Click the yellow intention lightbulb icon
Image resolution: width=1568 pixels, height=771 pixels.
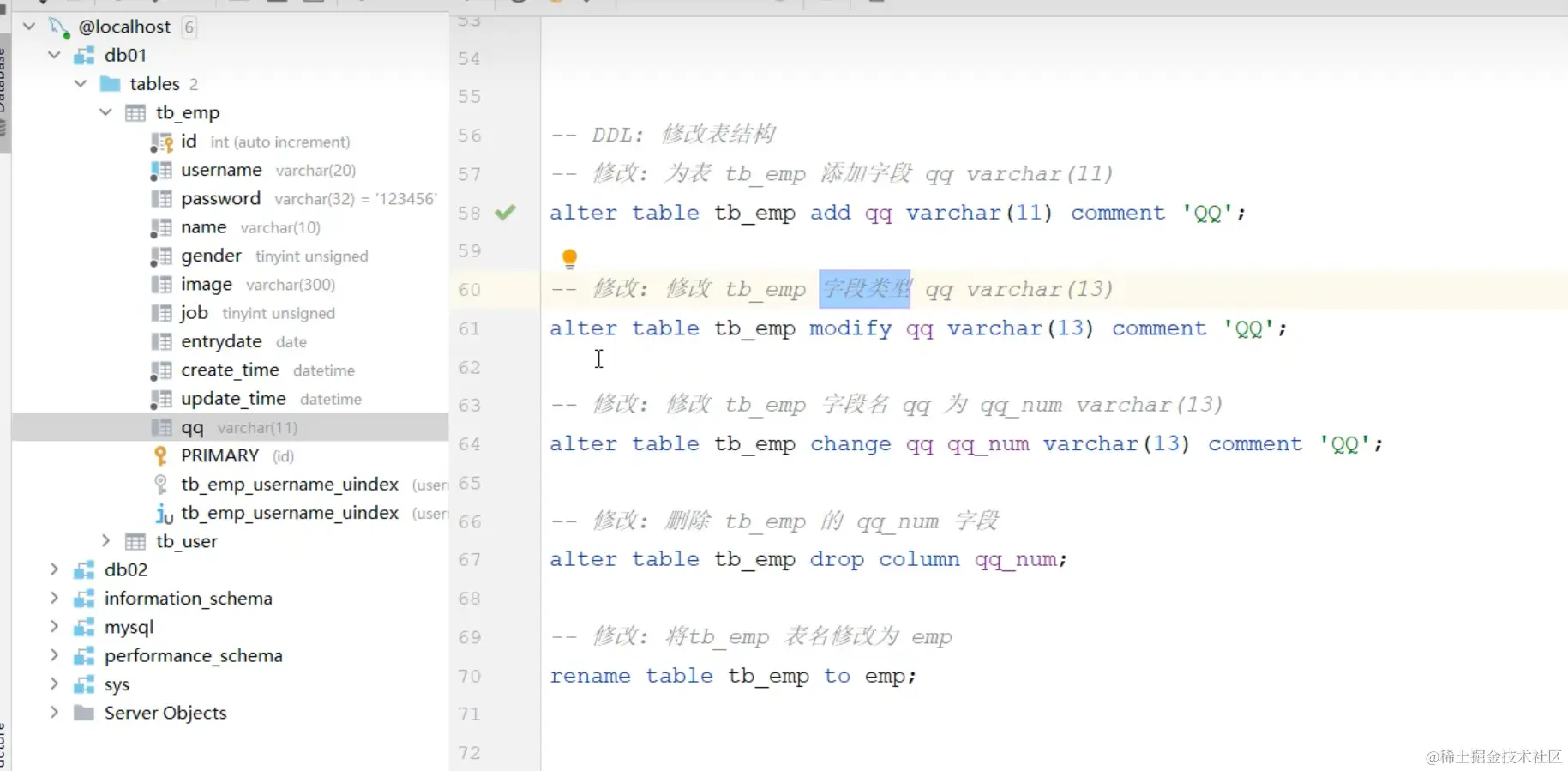pos(569,258)
